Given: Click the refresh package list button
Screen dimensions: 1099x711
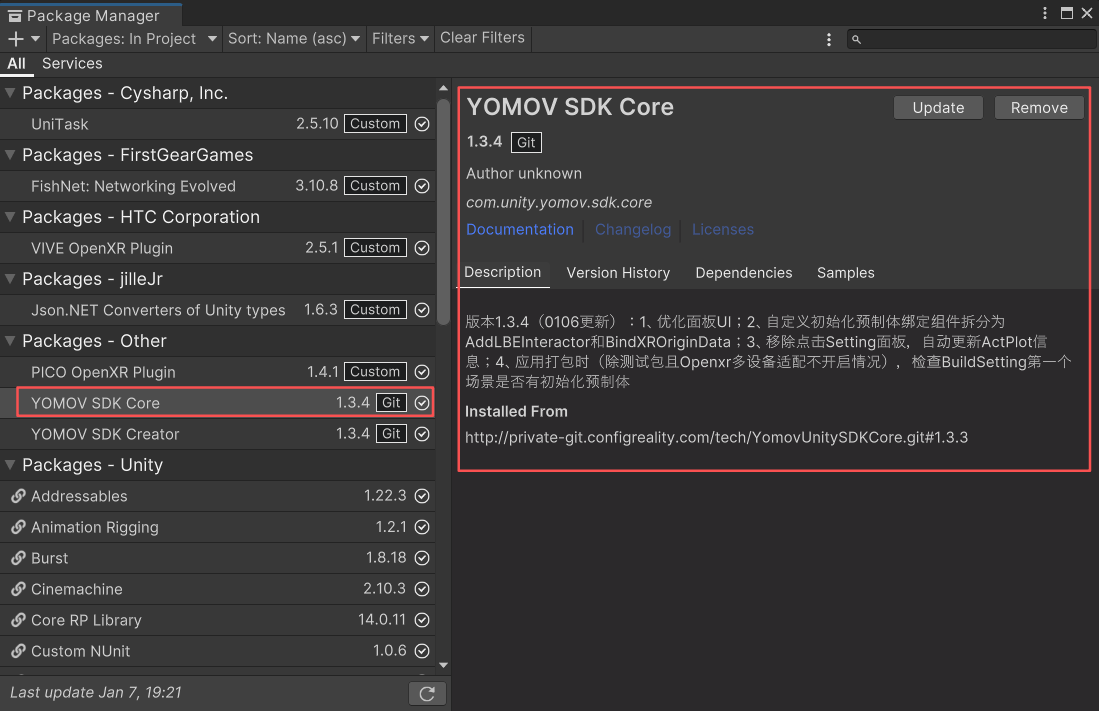Looking at the screenshot, I should point(427,693).
